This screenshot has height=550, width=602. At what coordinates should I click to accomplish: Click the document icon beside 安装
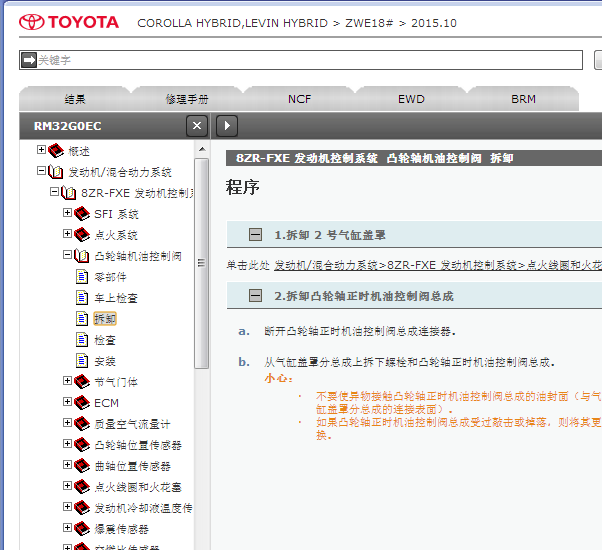(x=82, y=361)
